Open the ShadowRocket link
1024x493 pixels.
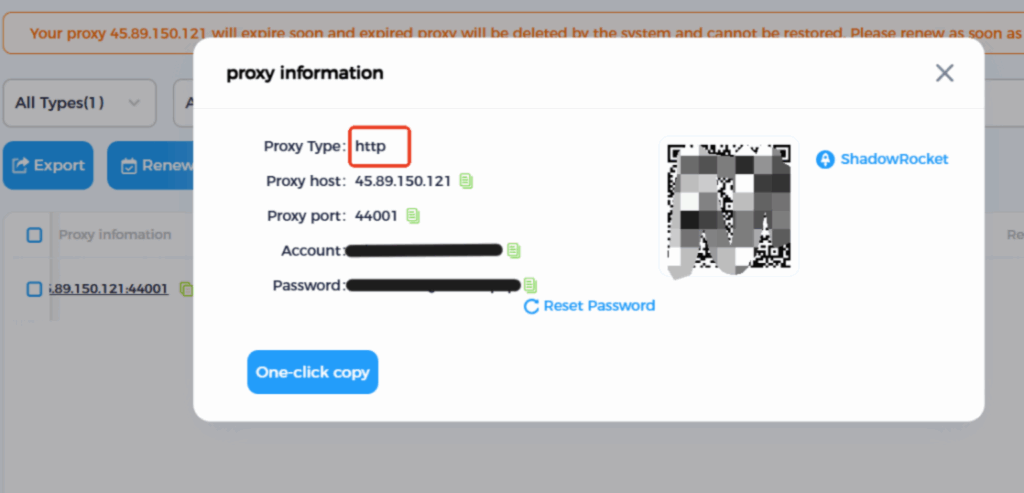tap(894, 159)
